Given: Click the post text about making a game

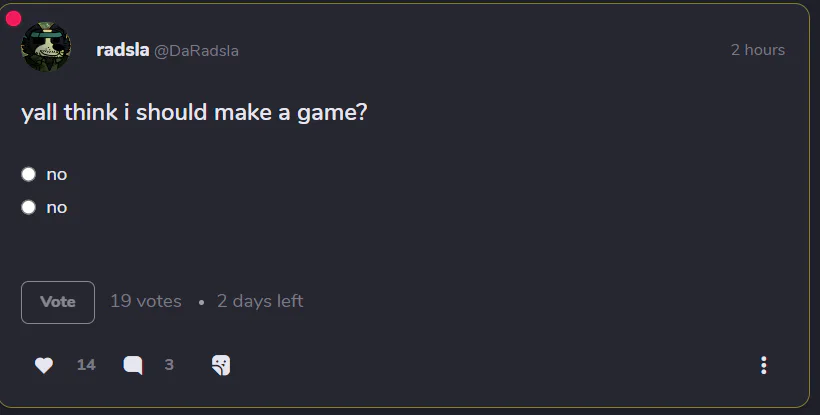Looking at the screenshot, I should coord(194,113).
